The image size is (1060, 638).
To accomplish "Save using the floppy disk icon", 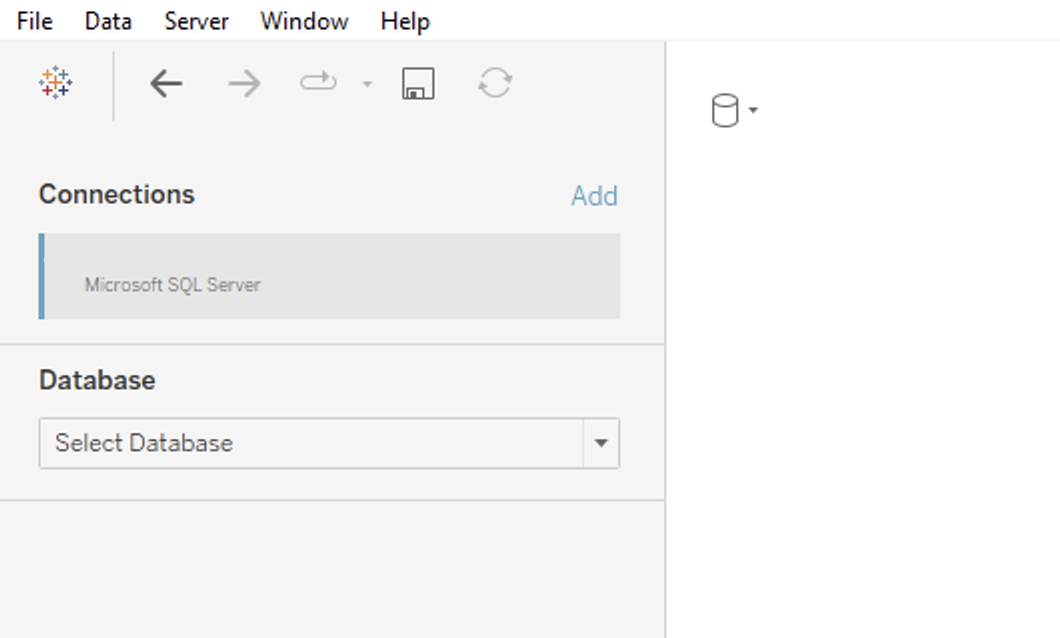I will click(x=418, y=84).
